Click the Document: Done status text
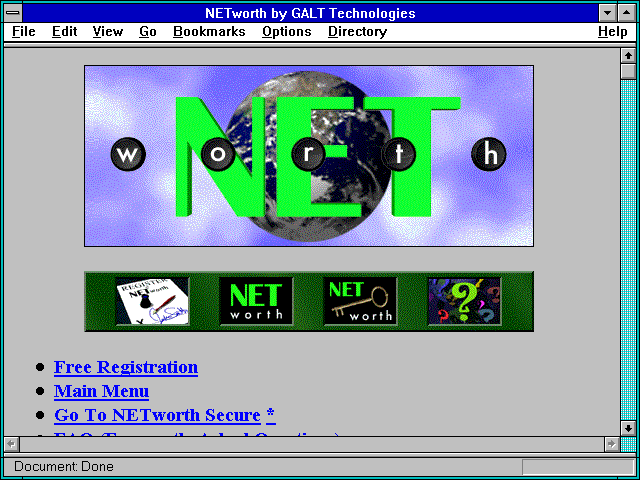This screenshot has width=640, height=480. tap(64, 466)
